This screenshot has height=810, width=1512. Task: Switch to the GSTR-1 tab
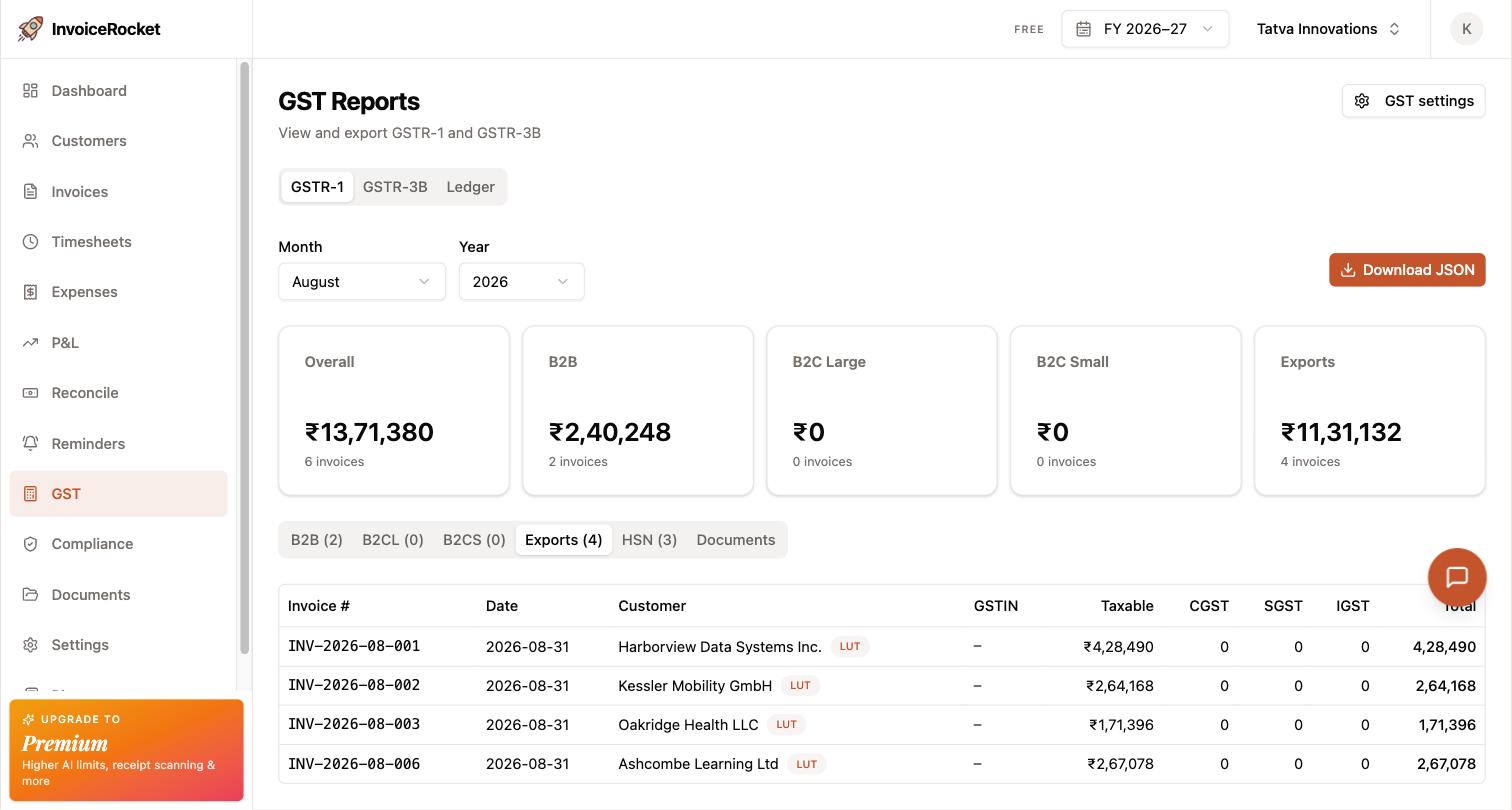click(317, 187)
